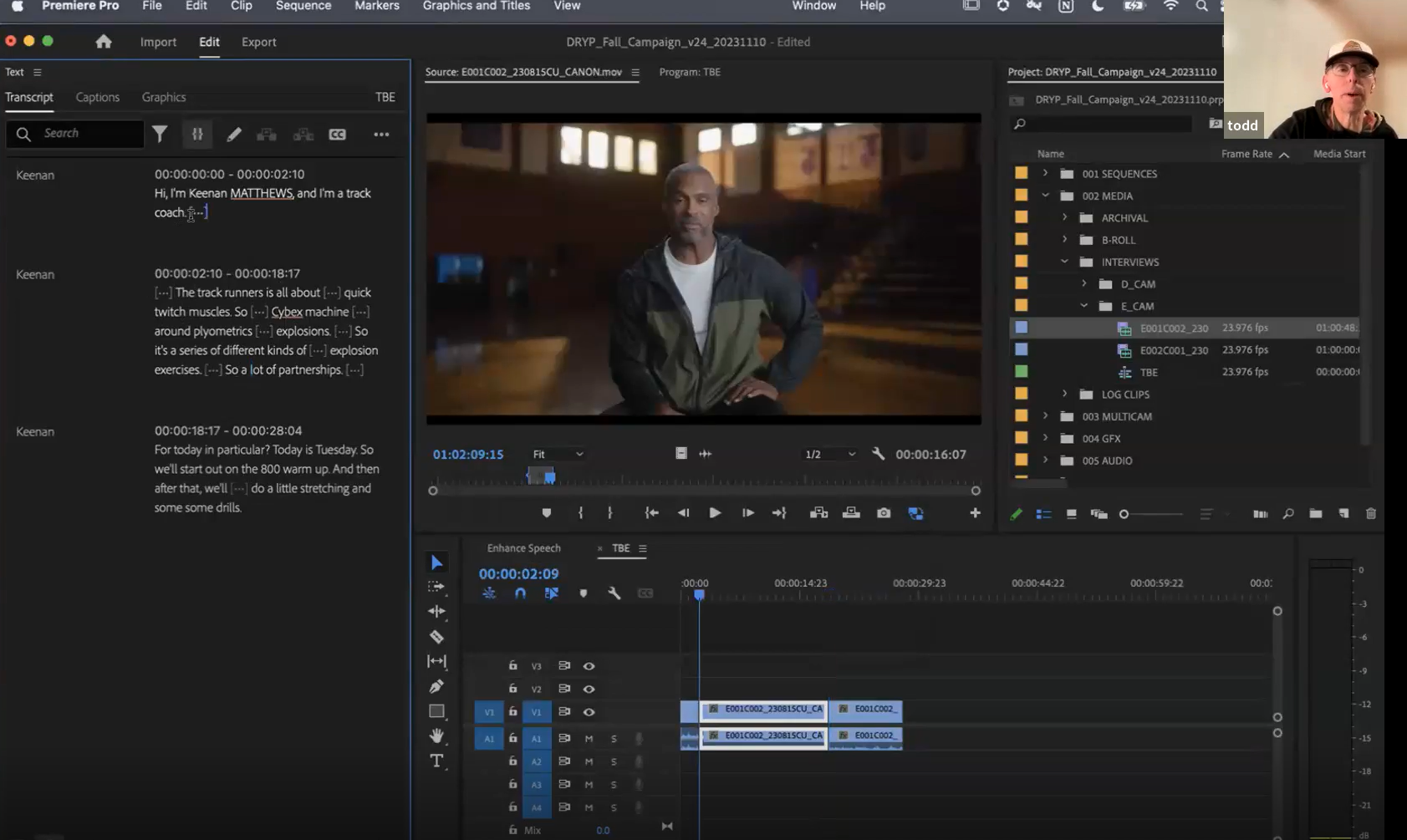1407x840 pixels.
Task: Click the Export Frame camera icon
Action: point(884,513)
